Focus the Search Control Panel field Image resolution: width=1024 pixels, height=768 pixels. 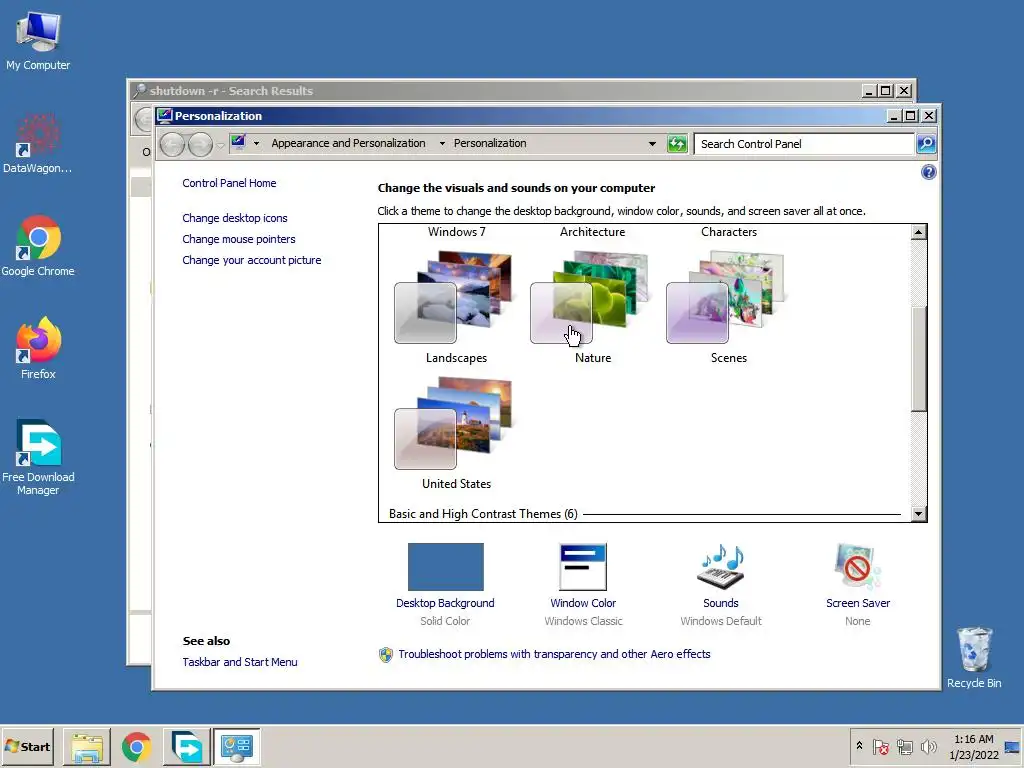(804, 144)
